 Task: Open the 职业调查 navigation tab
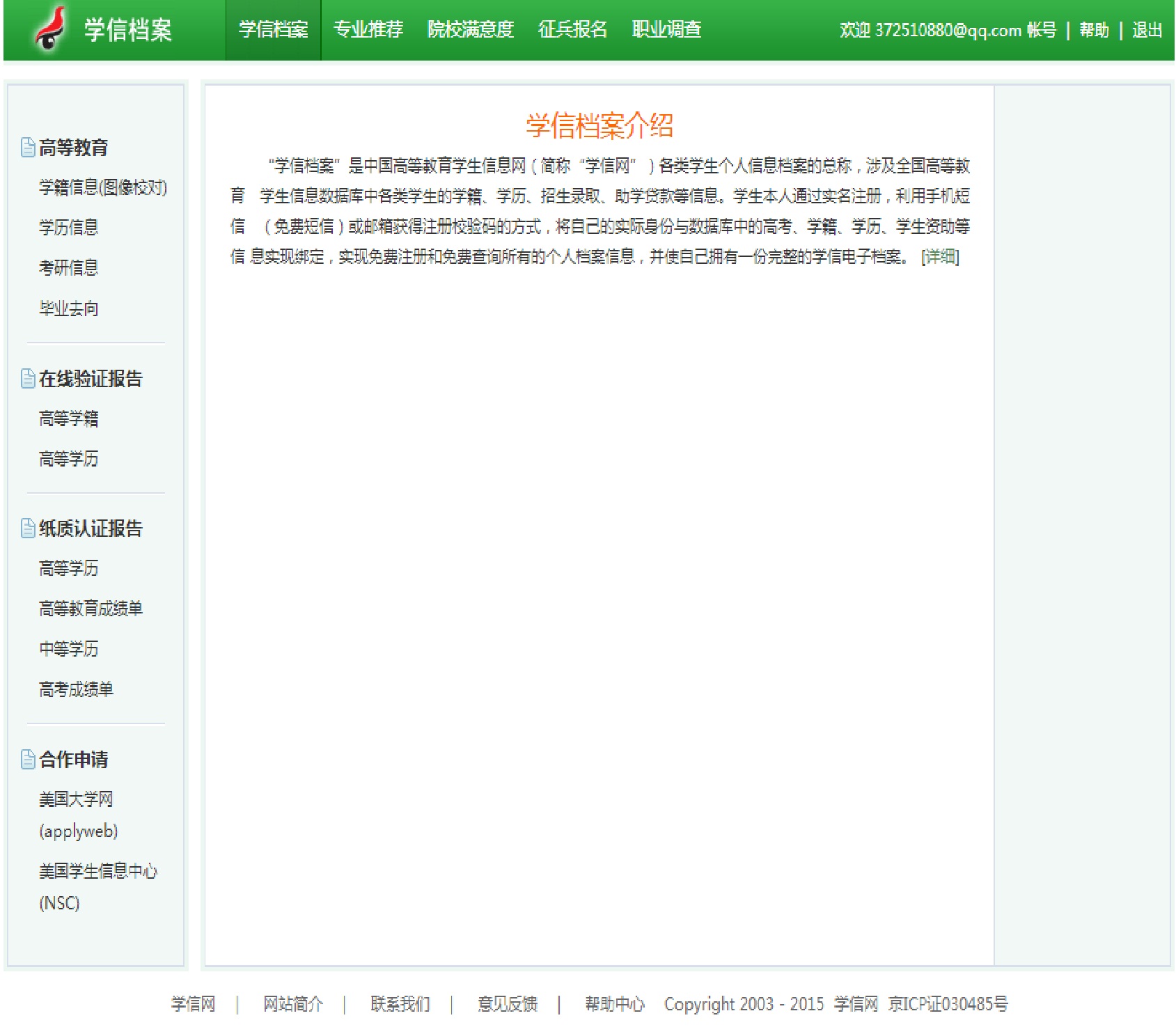(666, 30)
